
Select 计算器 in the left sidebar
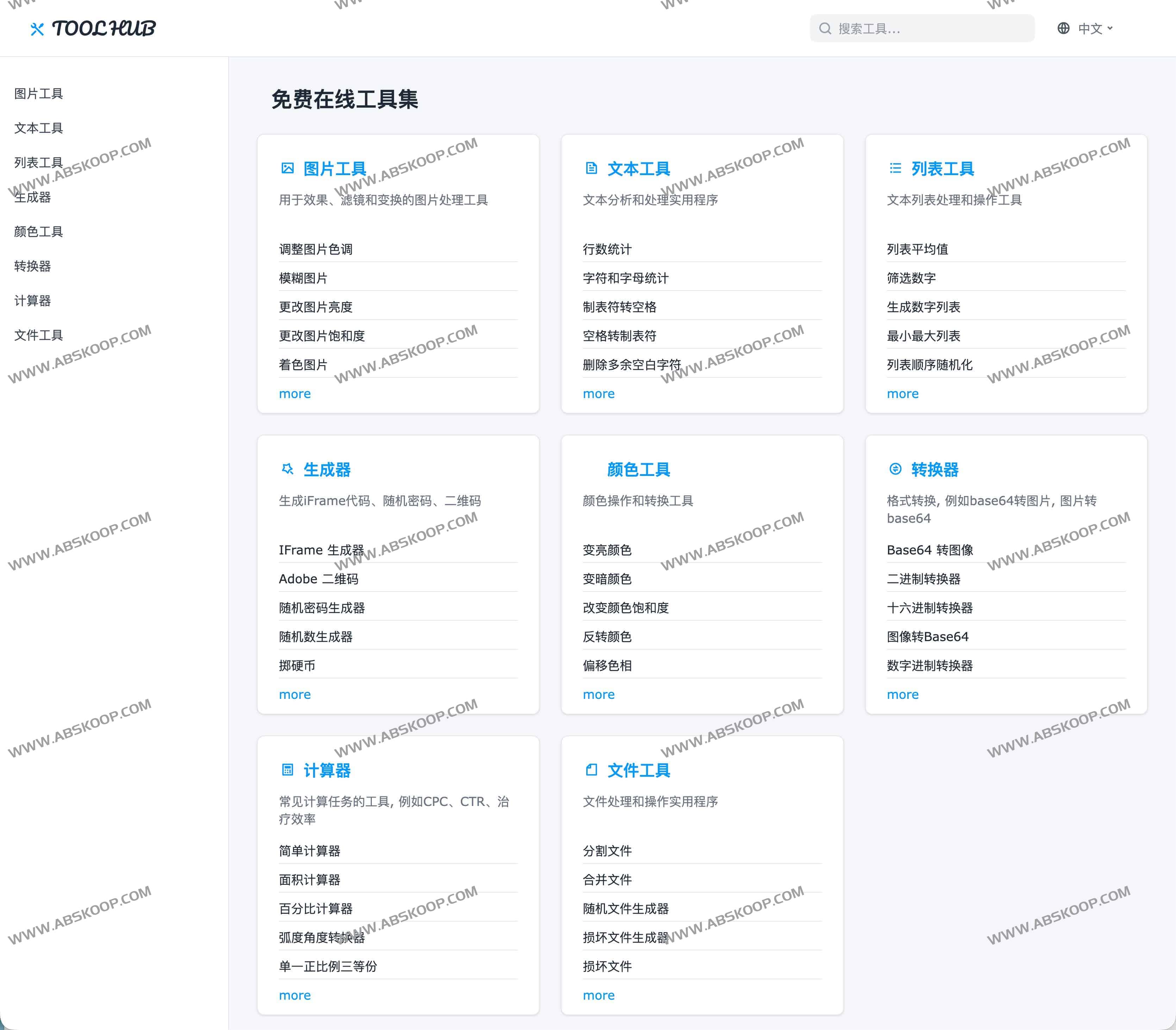pyautogui.click(x=33, y=300)
